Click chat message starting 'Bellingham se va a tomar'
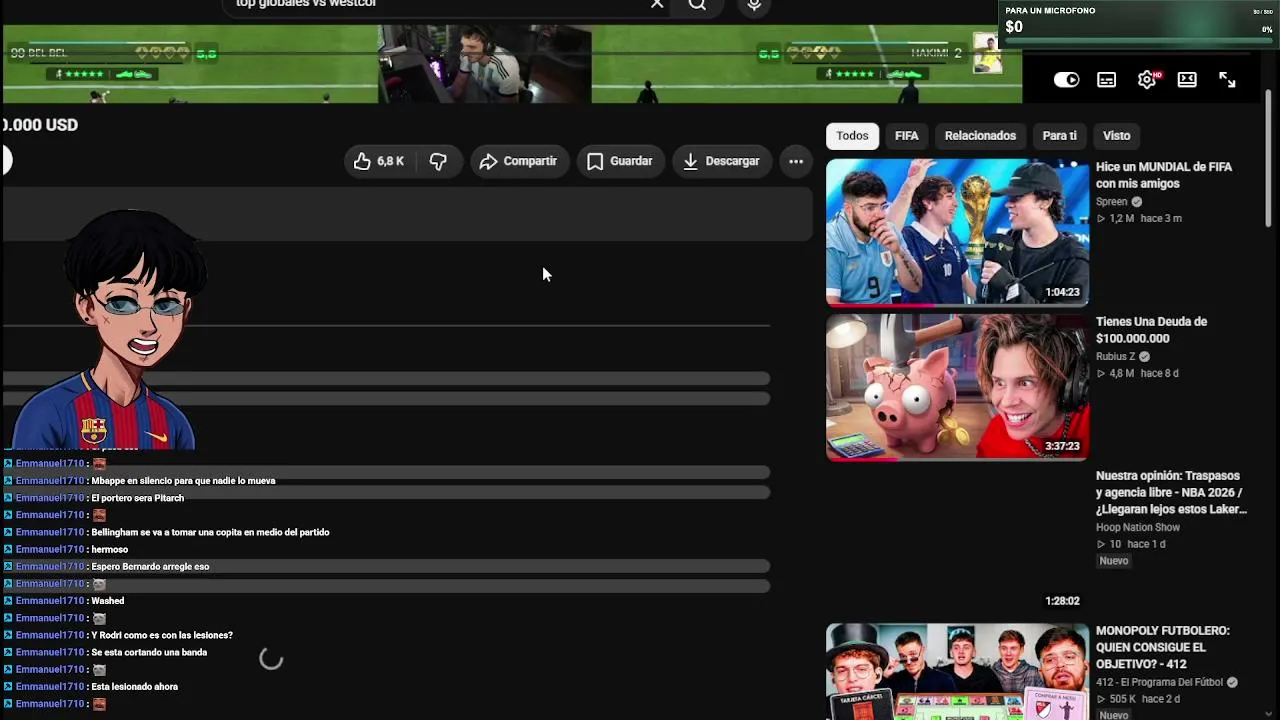This screenshot has width=1280, height=720. point(210,532)
